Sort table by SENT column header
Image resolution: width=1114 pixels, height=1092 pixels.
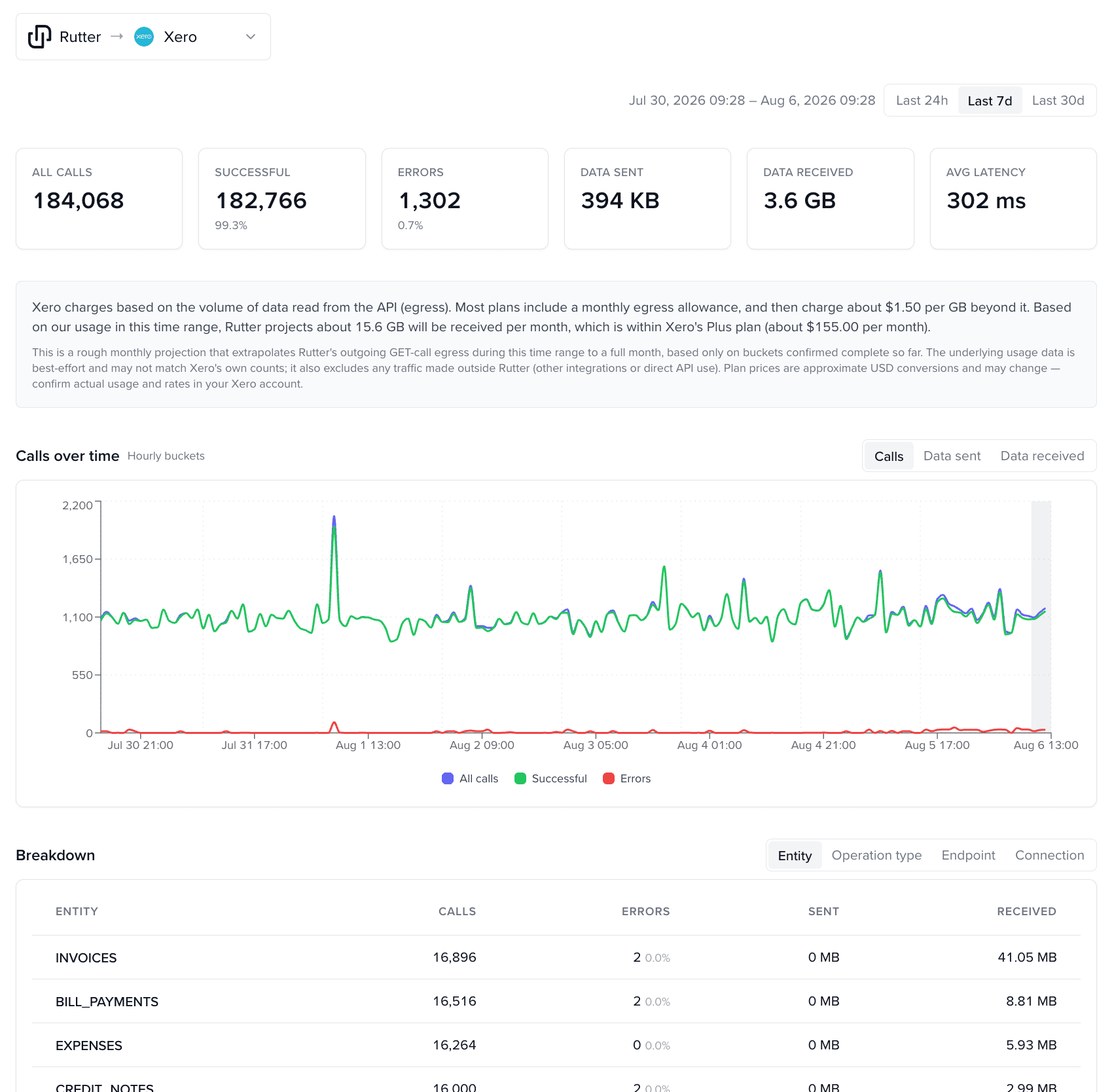point(823,911)
